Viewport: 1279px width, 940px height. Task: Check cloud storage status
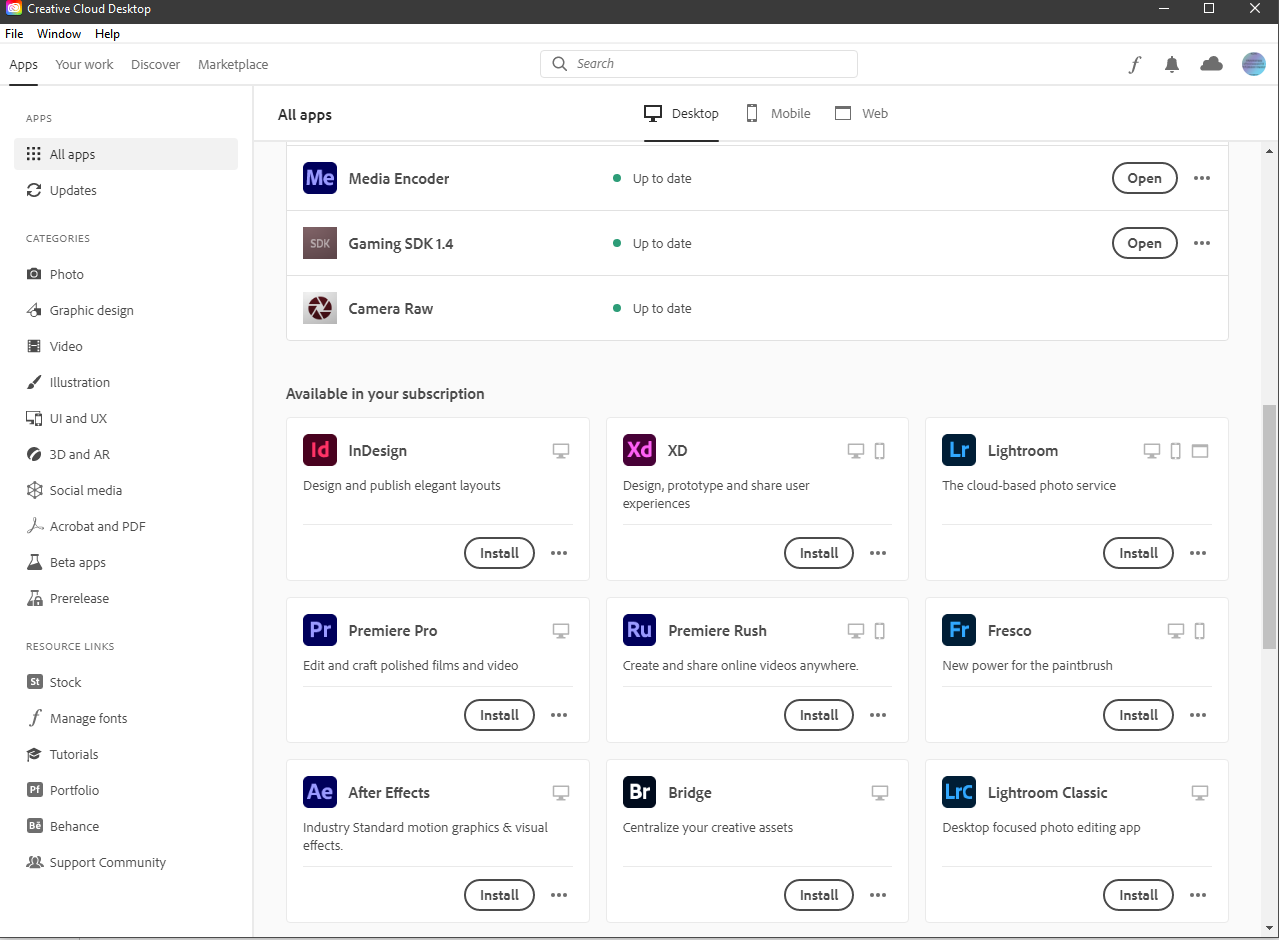point(1211,63)
